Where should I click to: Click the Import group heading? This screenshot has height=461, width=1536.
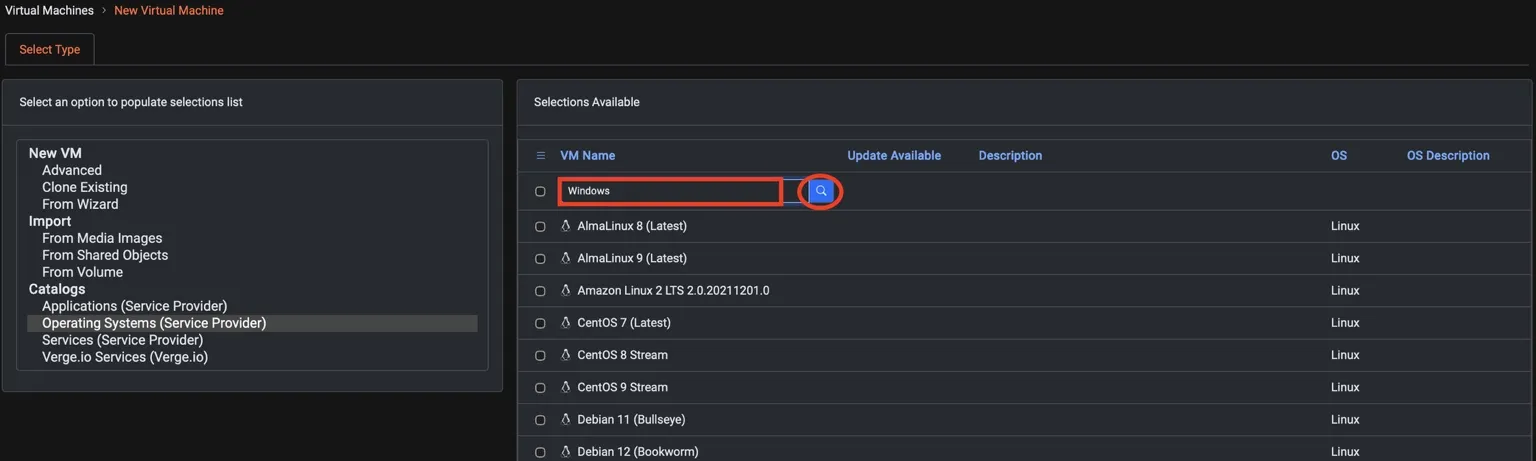click(50, 221)
